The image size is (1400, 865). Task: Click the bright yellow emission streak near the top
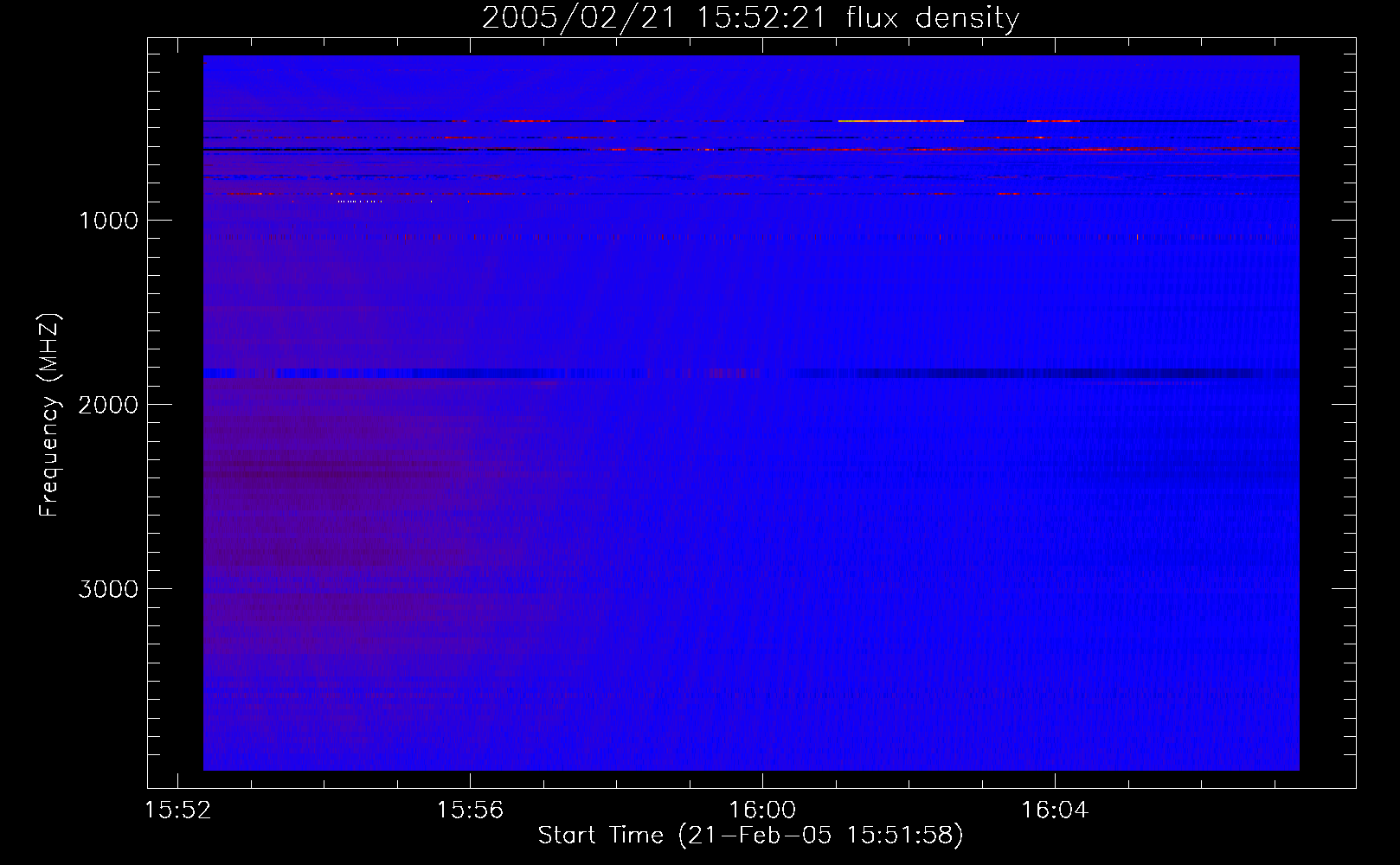tap(901, 121)
